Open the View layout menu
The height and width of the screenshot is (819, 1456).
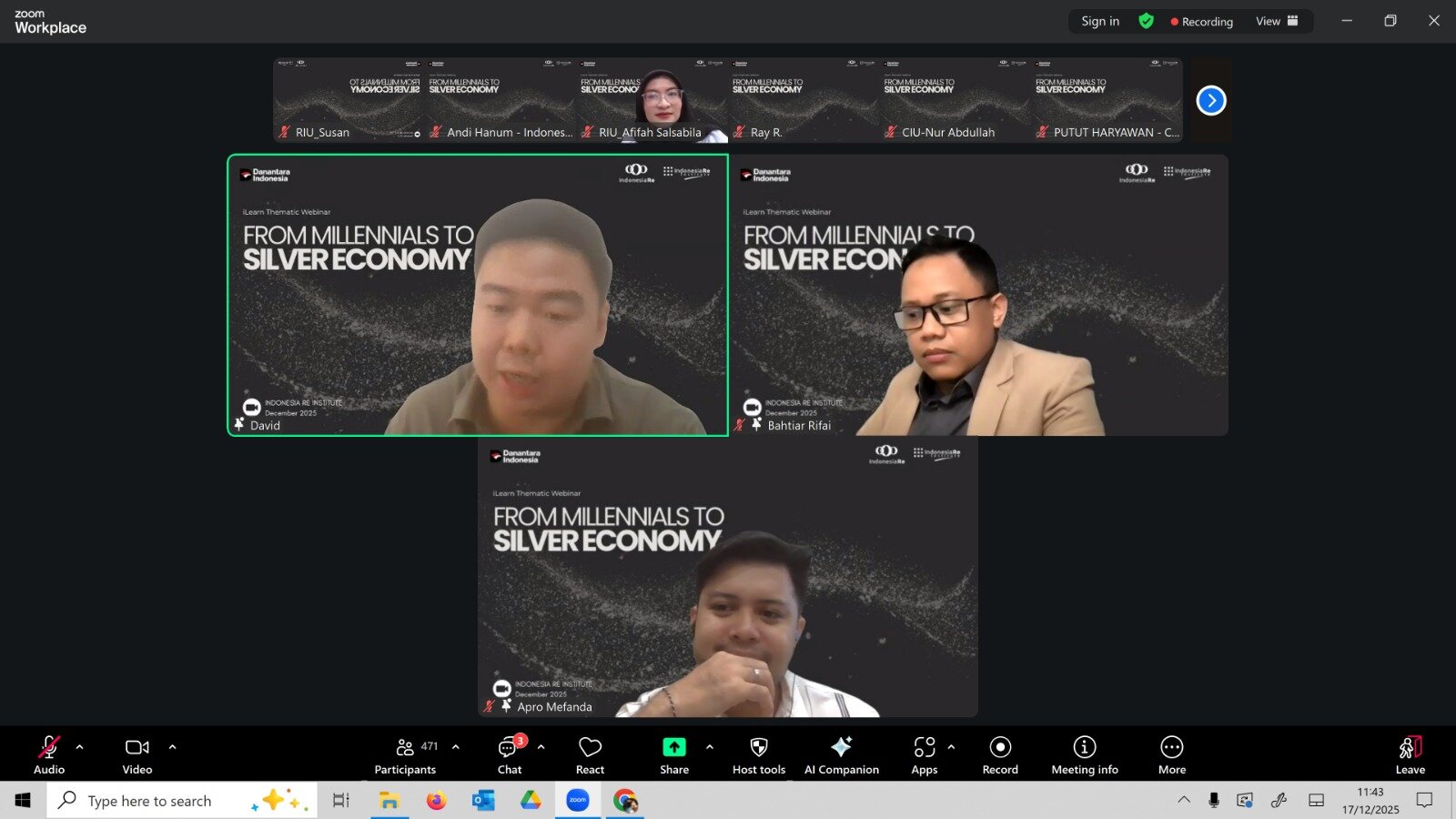click(x=1276, y=21)
